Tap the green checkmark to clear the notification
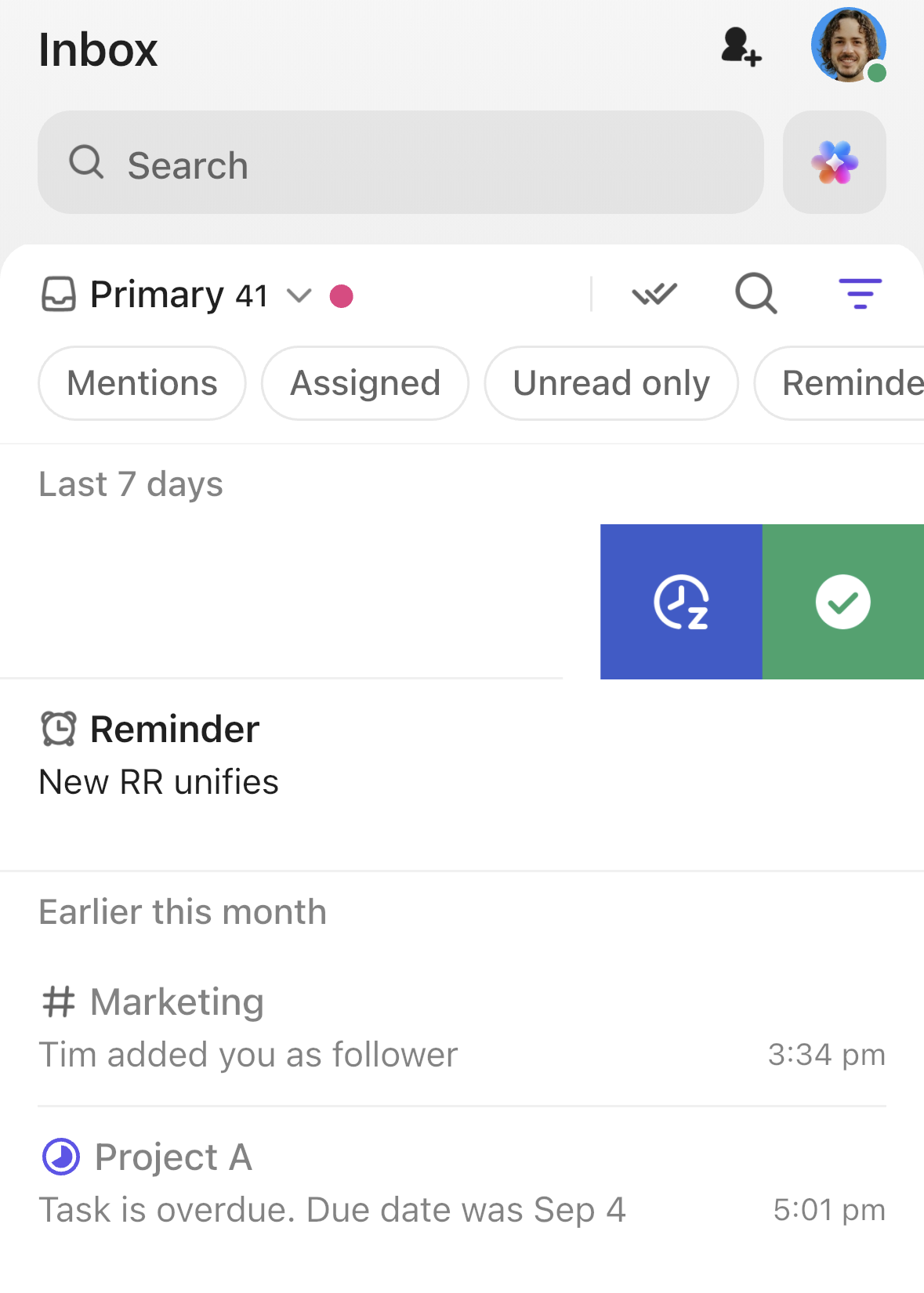924x1293 pixels. tap(843, 601)
